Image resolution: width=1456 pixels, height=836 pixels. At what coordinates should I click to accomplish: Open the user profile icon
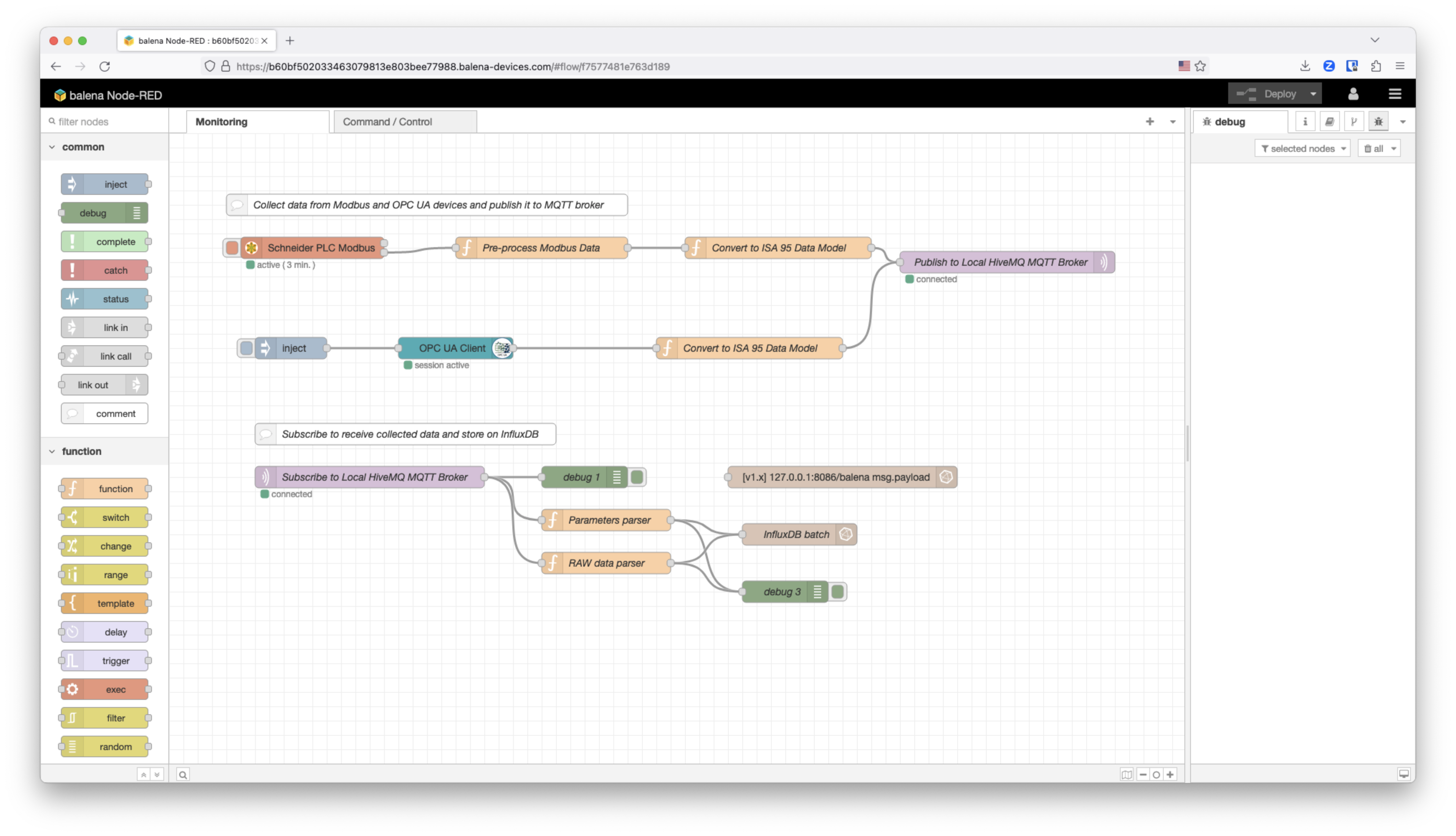coord(1353,93)
